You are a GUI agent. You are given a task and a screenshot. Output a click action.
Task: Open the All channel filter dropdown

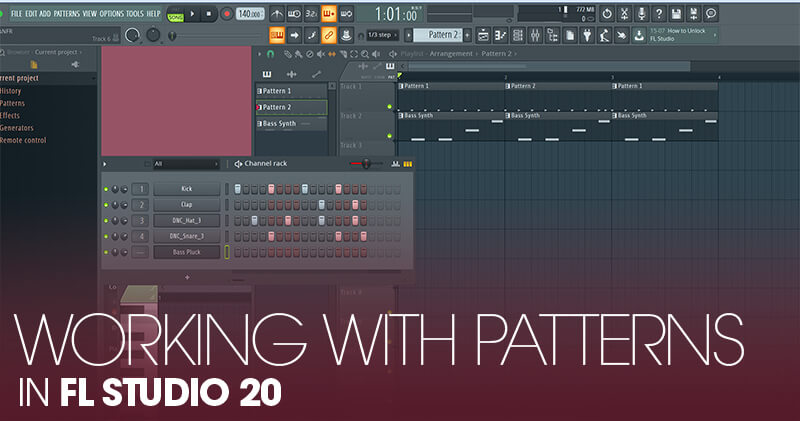click(186, 164)
